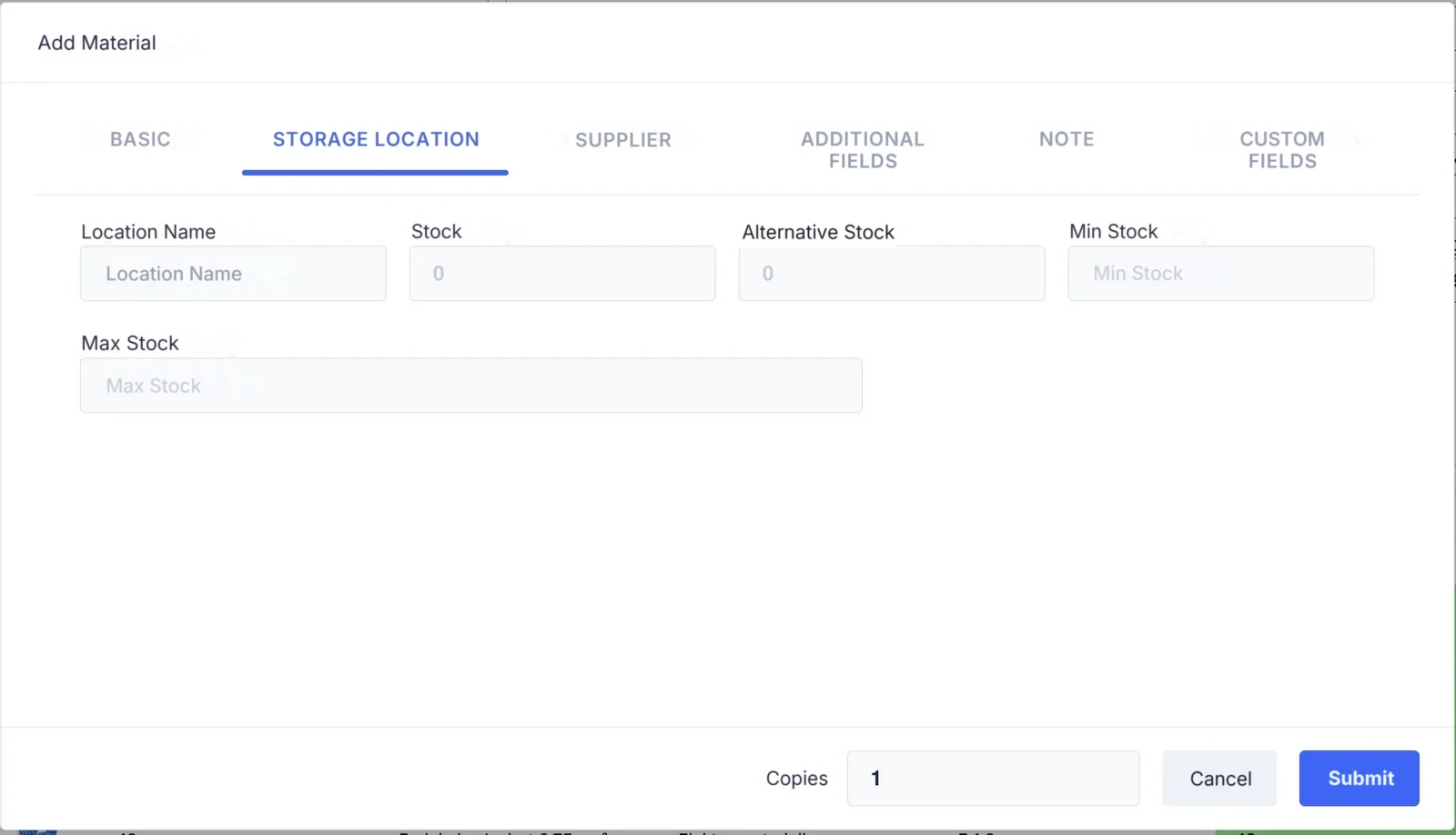This screenshot has height=835, width=1456.
Task: Click the Max Stock field label
Action: pyautogui.click(x=130, y=344)
